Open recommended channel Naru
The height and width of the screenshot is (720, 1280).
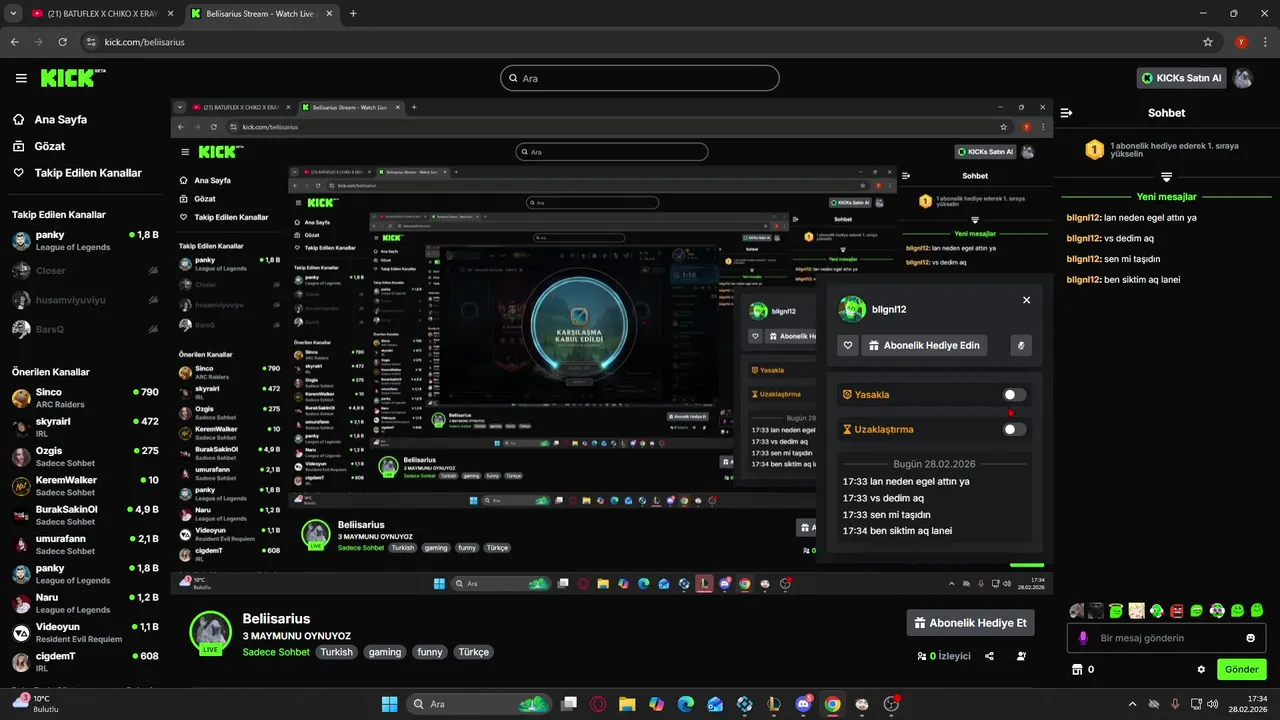(85, 603)
